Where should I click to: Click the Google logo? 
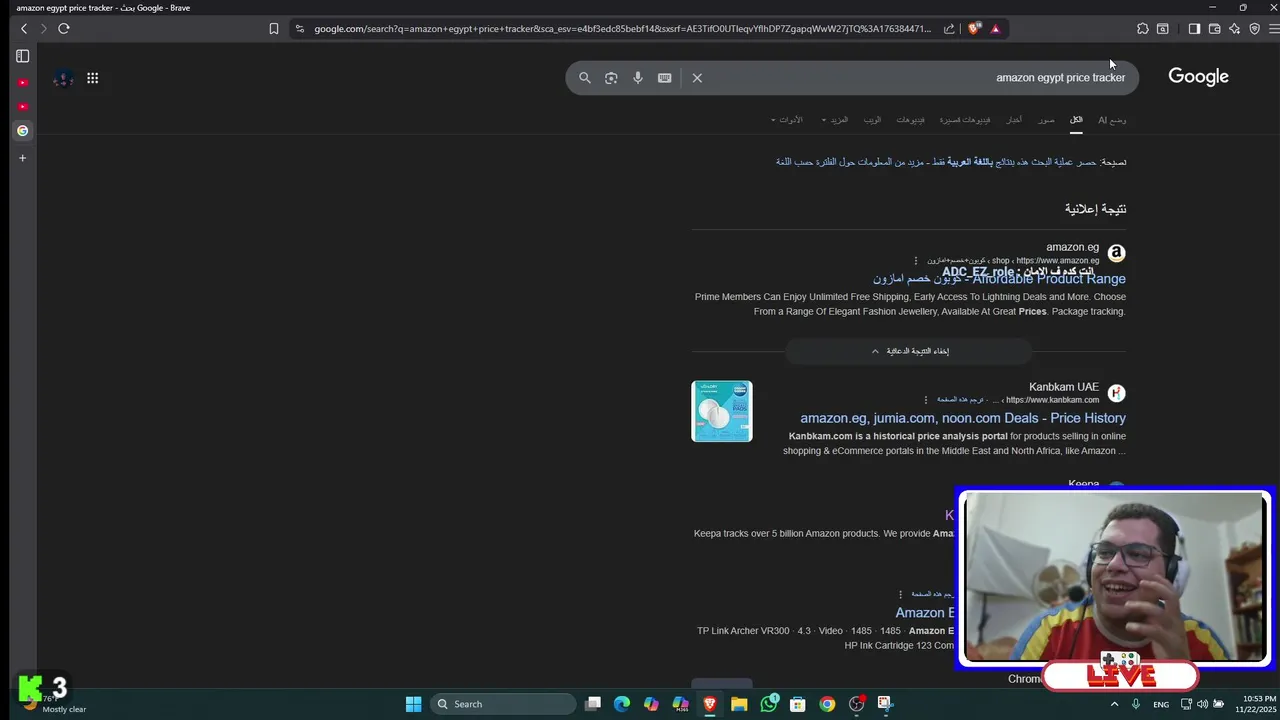point(1198,77)
